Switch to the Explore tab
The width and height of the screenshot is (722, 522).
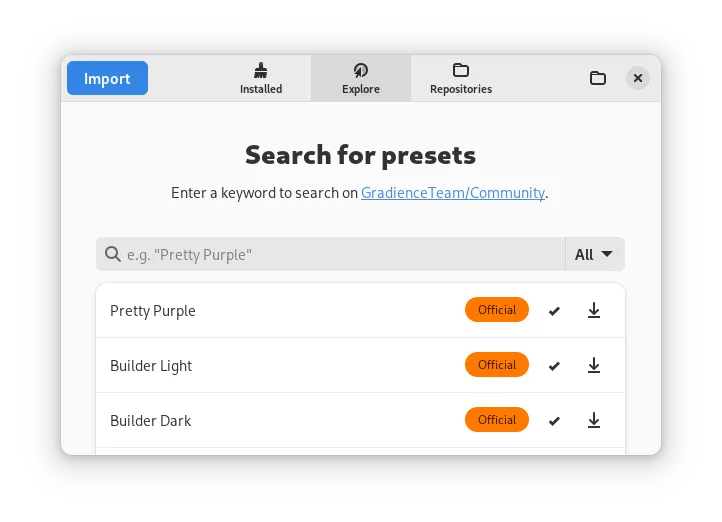coord(361,78)
